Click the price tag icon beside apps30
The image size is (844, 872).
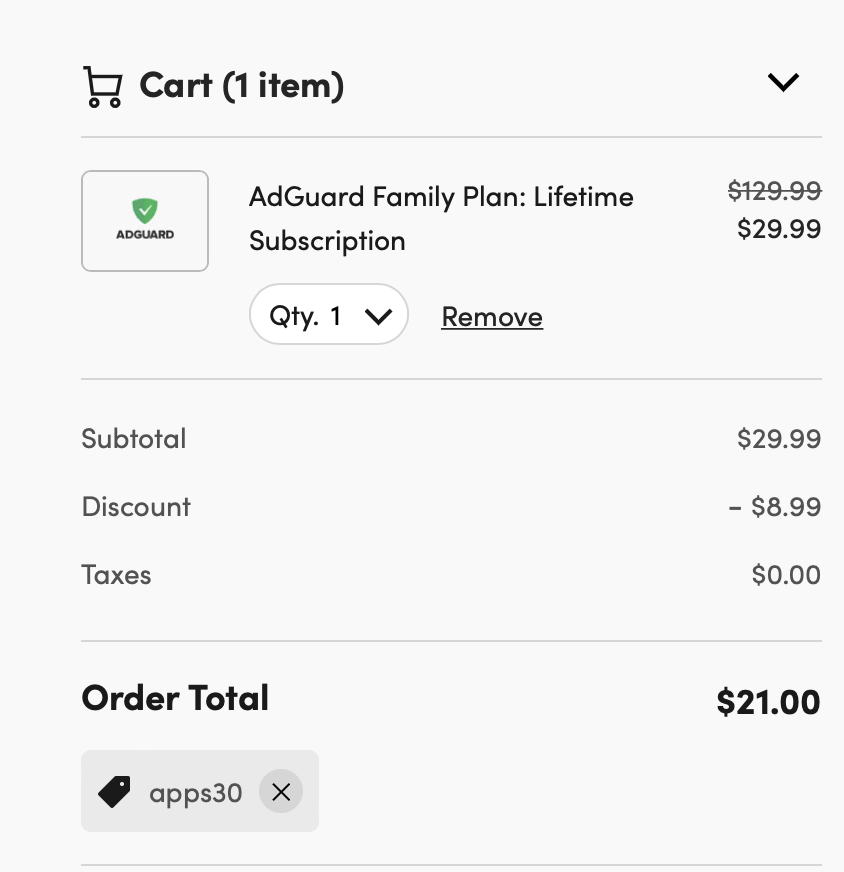click(x=115, y=791)
